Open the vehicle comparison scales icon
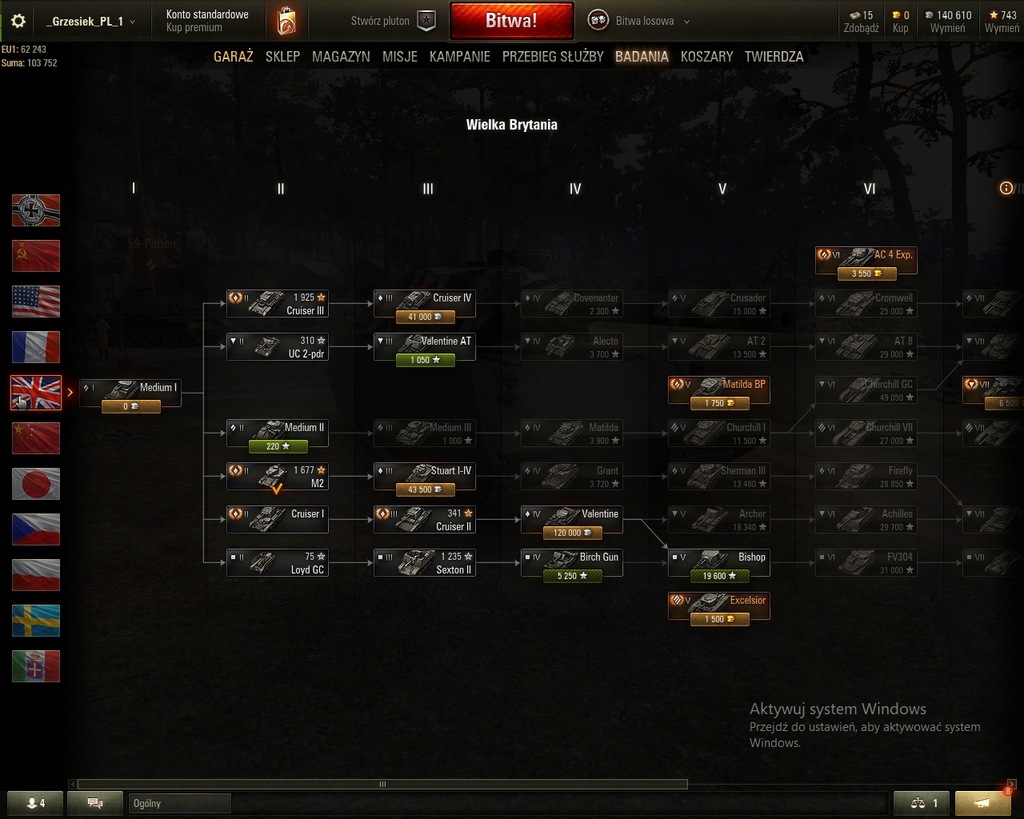The height and width of the screenshot is (819, 1024). click(923, 803)
